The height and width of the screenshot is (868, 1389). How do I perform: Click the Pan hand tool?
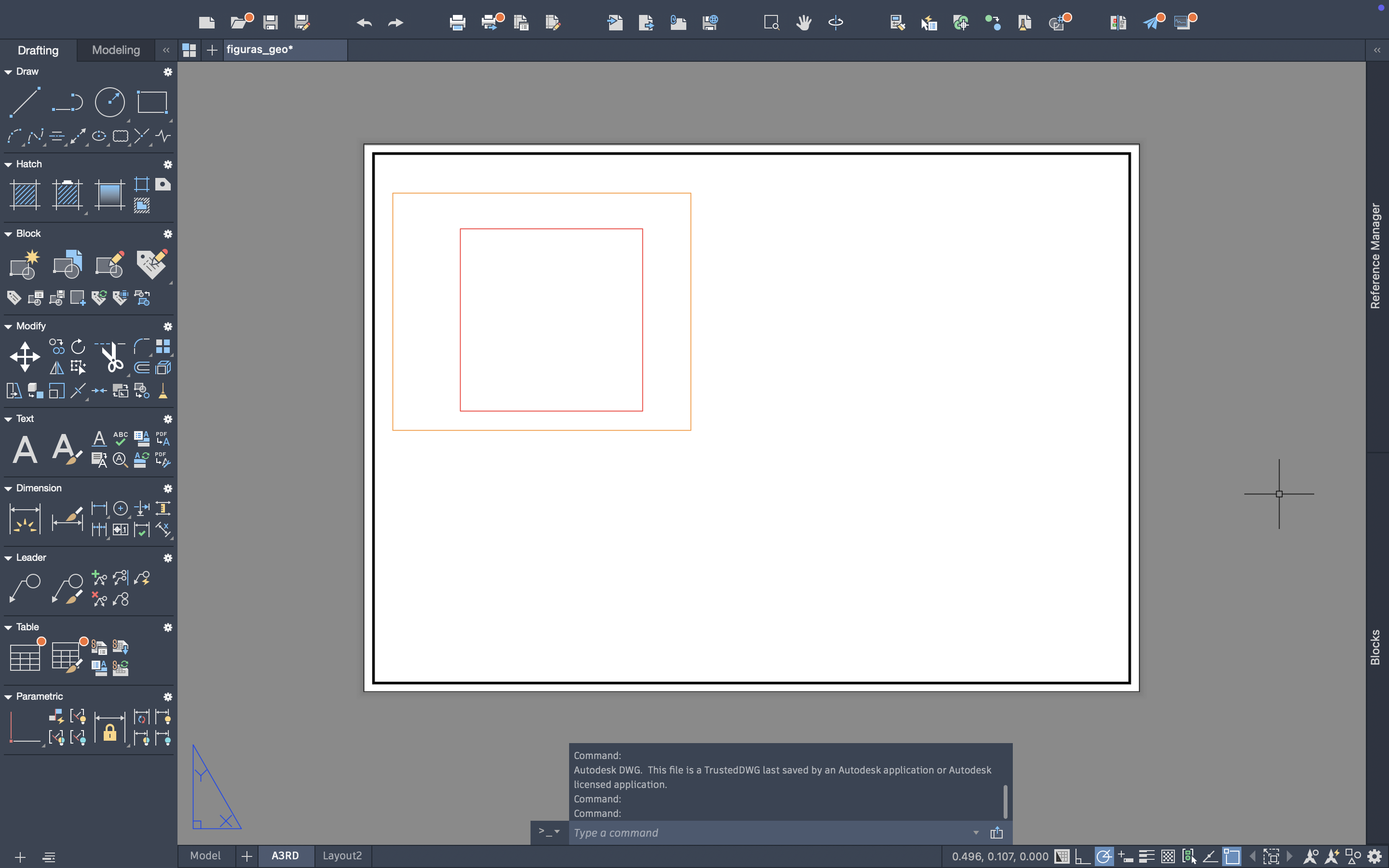tap(803, 23)
